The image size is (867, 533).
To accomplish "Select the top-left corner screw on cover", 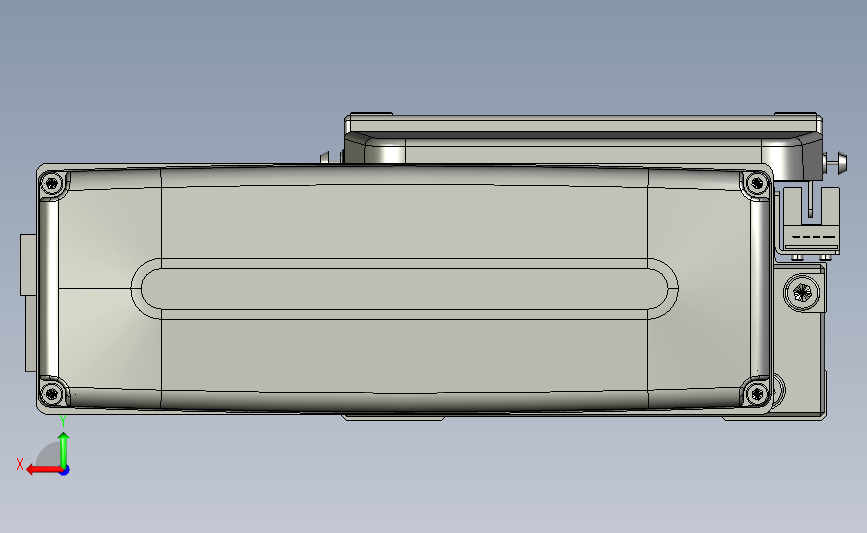I will (x=52, y=183).
